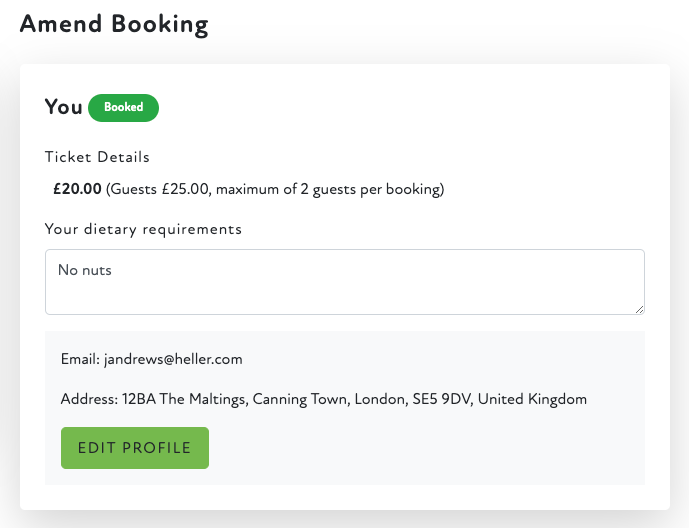The width and height of the screenshot is (689, 528).
Task: Click the postcode SE5 9DV
Action: 441,399
